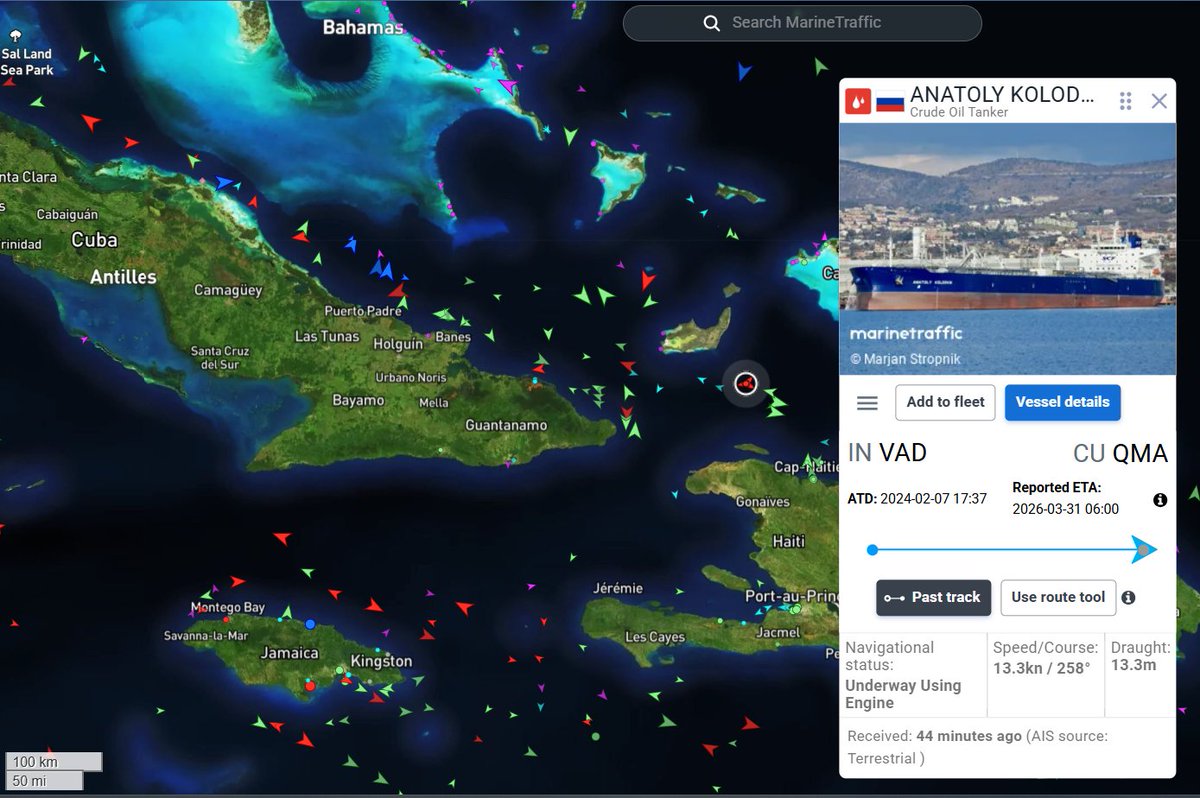The image size is (1200, 798).
Task: Click the drag handle dots icon
Action: [x=1124, y=100]
